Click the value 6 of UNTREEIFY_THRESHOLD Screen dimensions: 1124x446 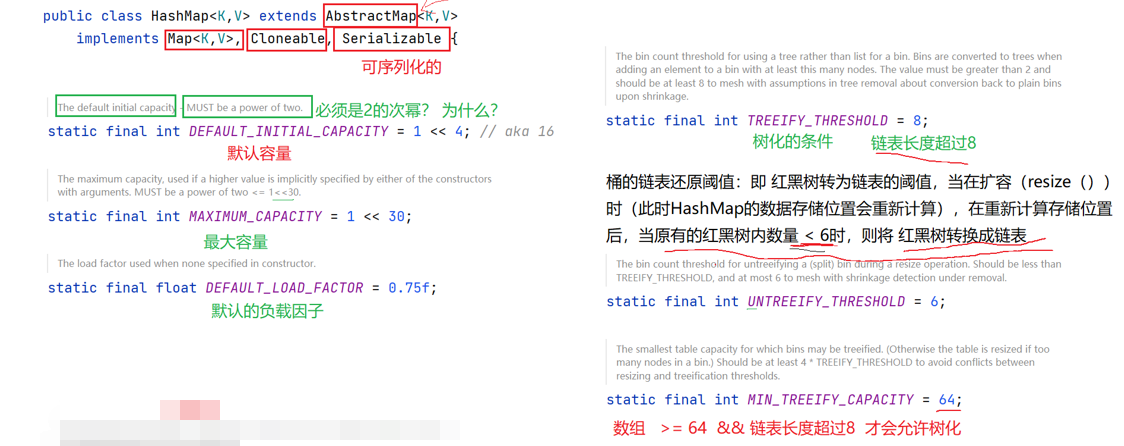point(934,302)
